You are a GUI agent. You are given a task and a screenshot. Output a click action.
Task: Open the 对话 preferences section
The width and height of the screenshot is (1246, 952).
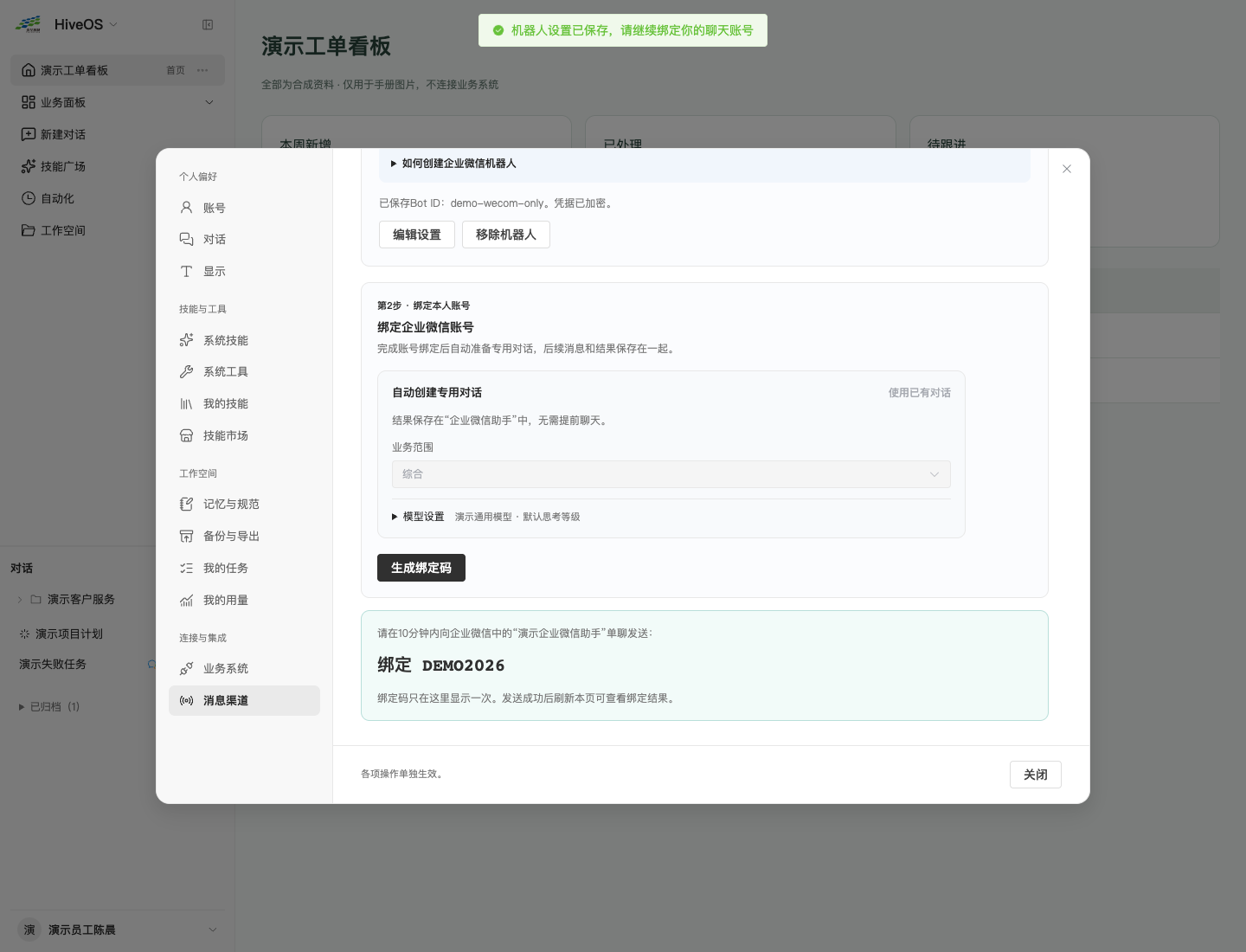pyautogui.click(x=244, y=239)
